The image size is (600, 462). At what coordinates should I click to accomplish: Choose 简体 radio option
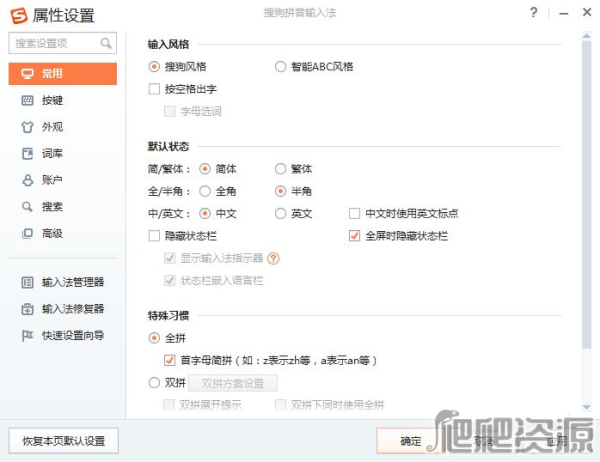coord(205,169)
